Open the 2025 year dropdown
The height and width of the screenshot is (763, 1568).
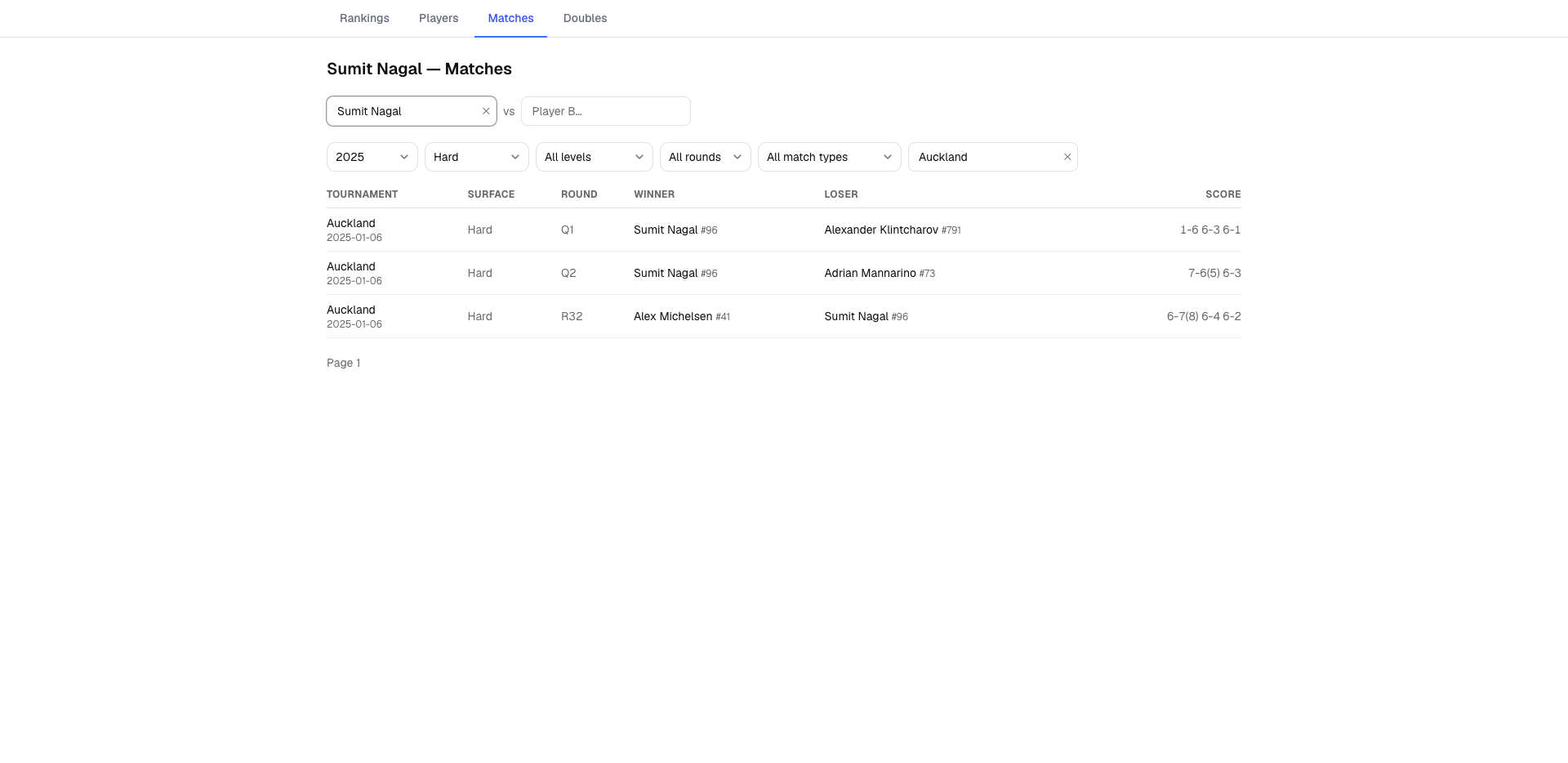(372, 157)
